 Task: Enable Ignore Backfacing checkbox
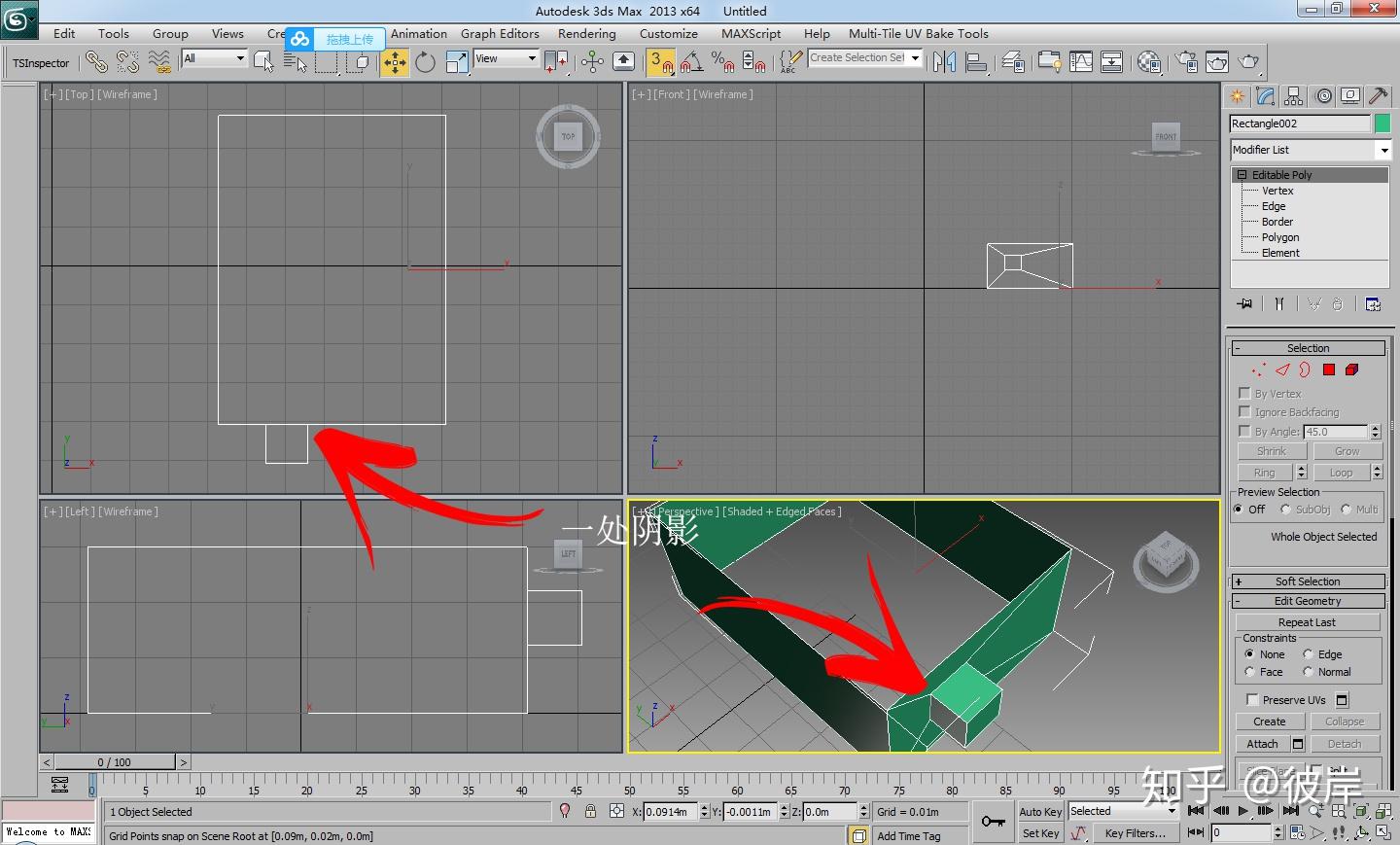(x=1244, y=411)
